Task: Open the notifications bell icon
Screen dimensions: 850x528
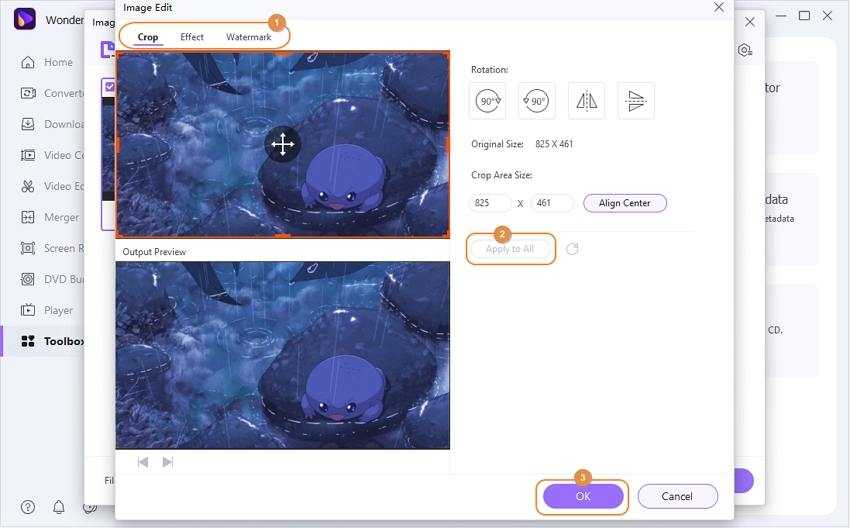Action: click(59, 507)
